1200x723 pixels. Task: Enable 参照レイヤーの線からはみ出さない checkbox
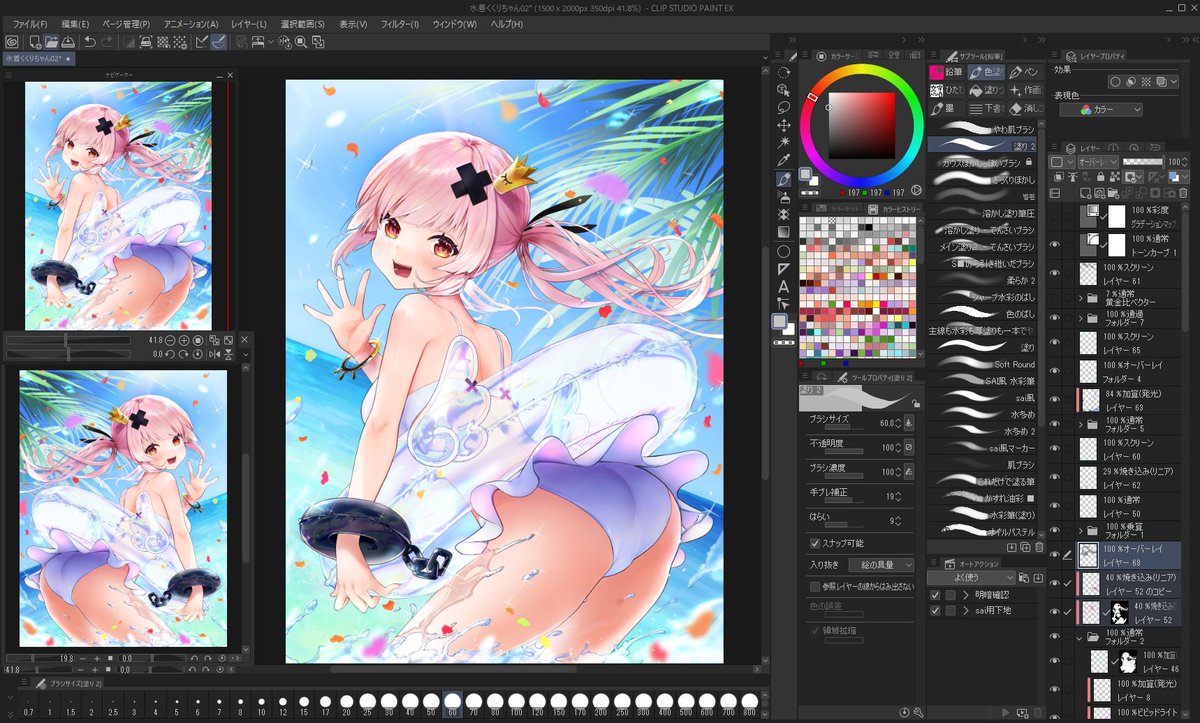tap(814, 586)
